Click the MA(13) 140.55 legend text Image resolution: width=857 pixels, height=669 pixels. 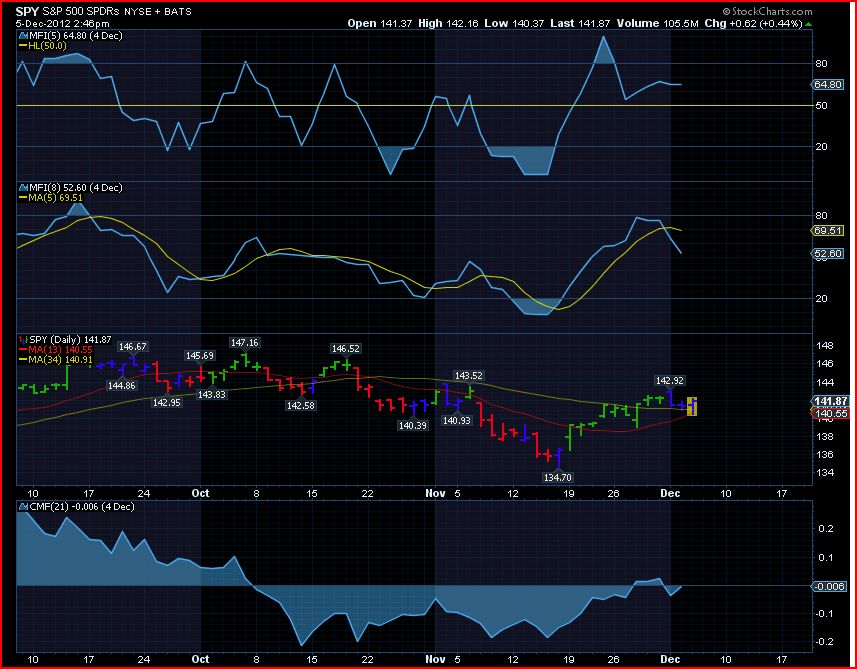tap(60, 350)
